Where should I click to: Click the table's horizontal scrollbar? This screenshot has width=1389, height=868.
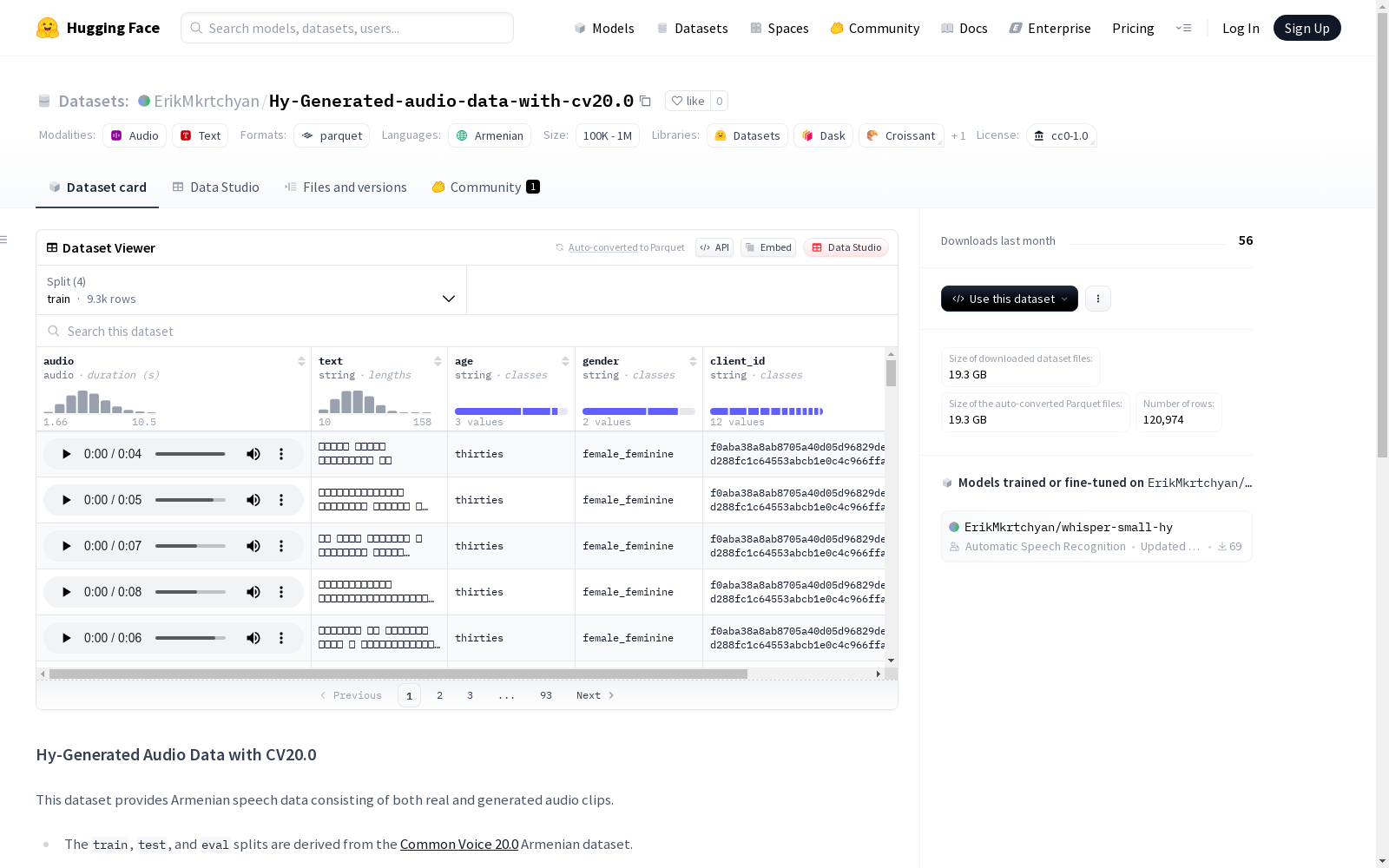398,674
